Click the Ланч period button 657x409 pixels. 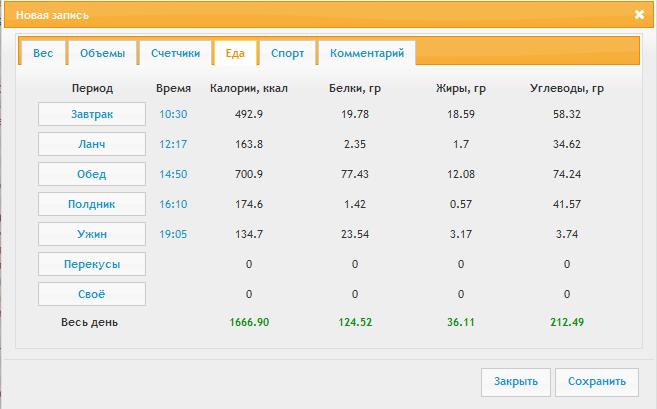(x=92, y=144)
